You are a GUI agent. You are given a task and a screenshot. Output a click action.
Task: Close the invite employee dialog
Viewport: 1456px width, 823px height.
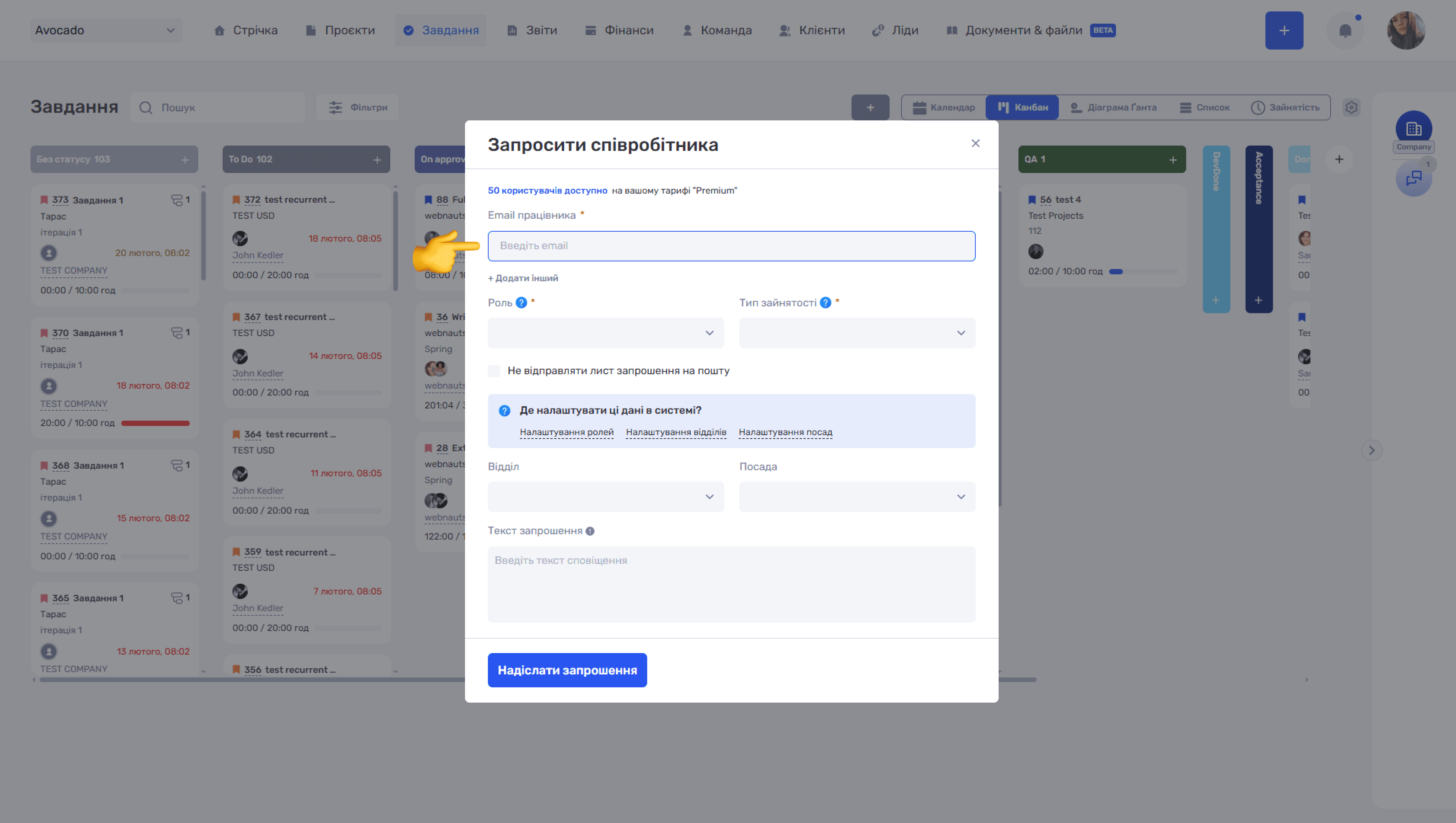(x=975, y=144)
